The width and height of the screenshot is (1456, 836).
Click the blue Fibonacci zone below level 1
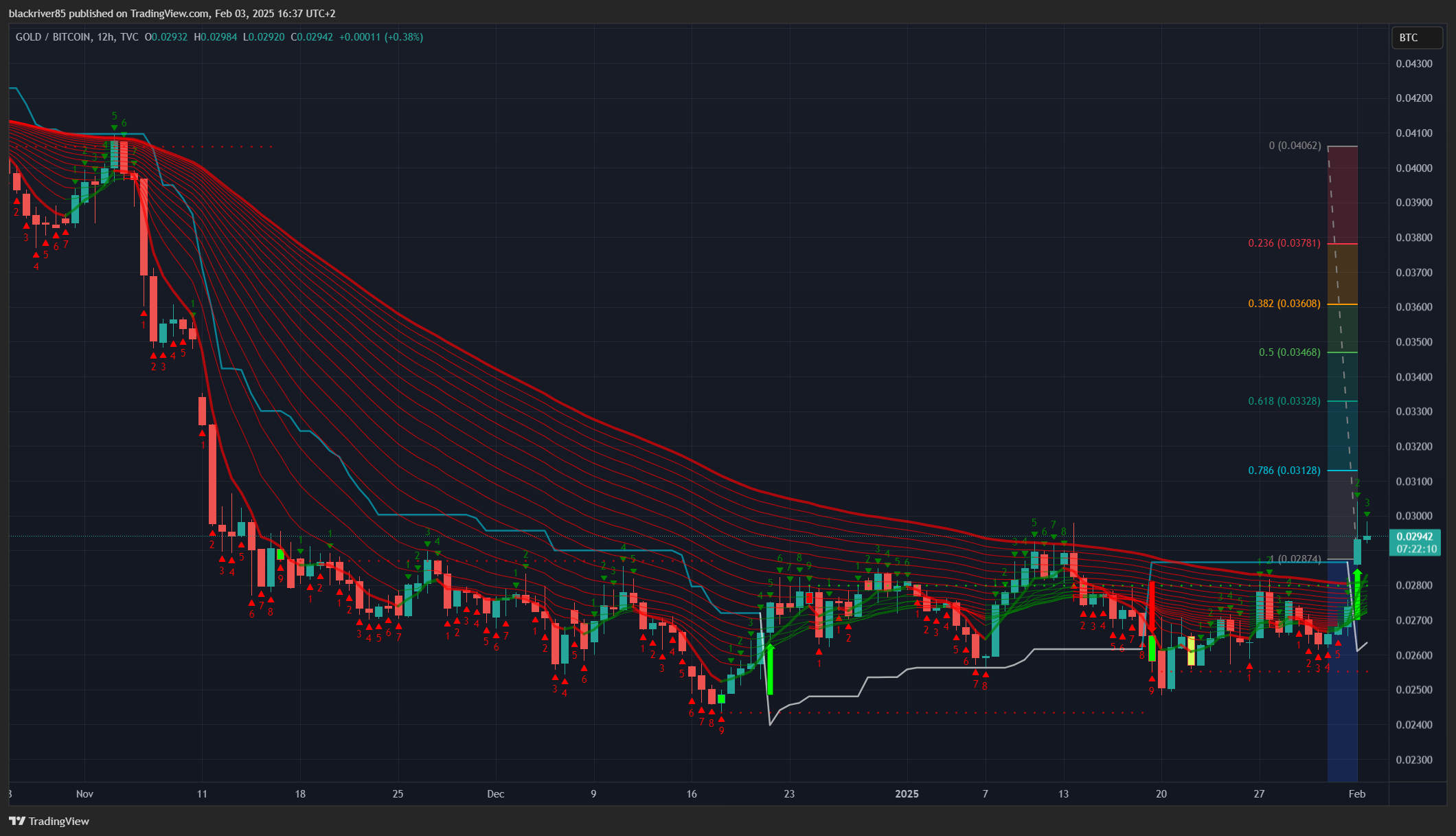tap(1343, 670)
